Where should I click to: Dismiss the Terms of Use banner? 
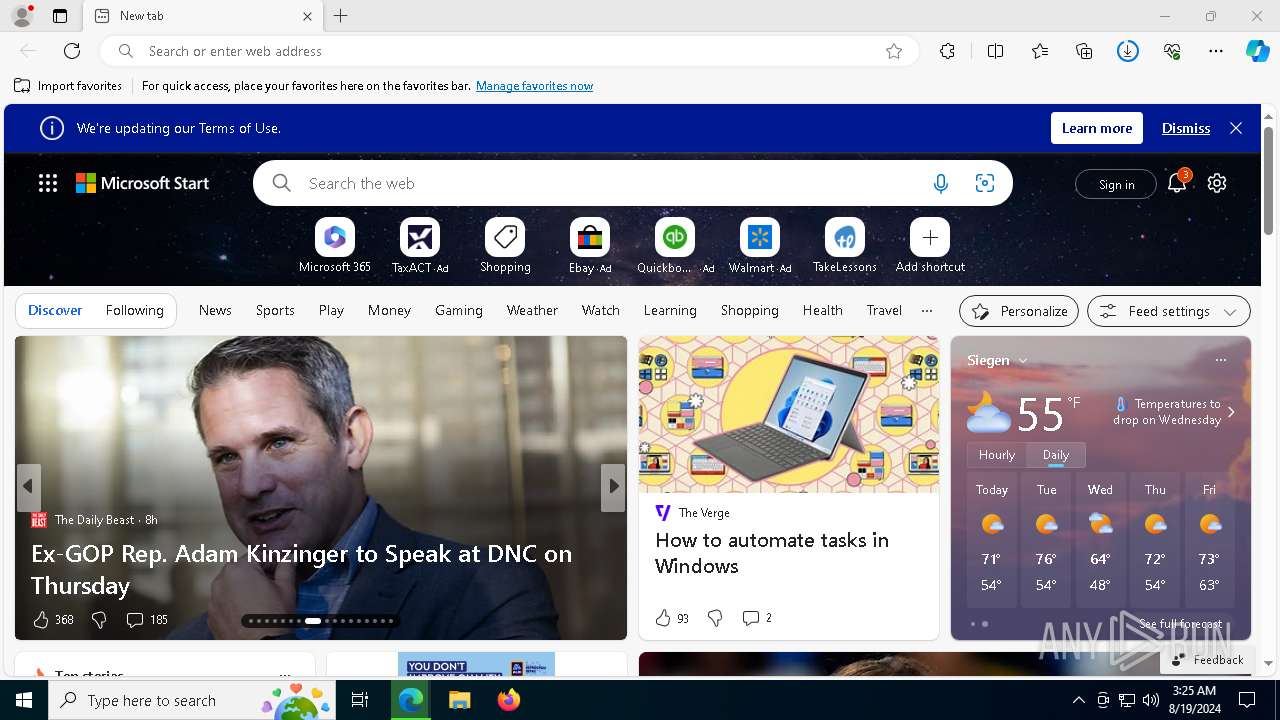pyautogui.click(x=1186, y=128)
